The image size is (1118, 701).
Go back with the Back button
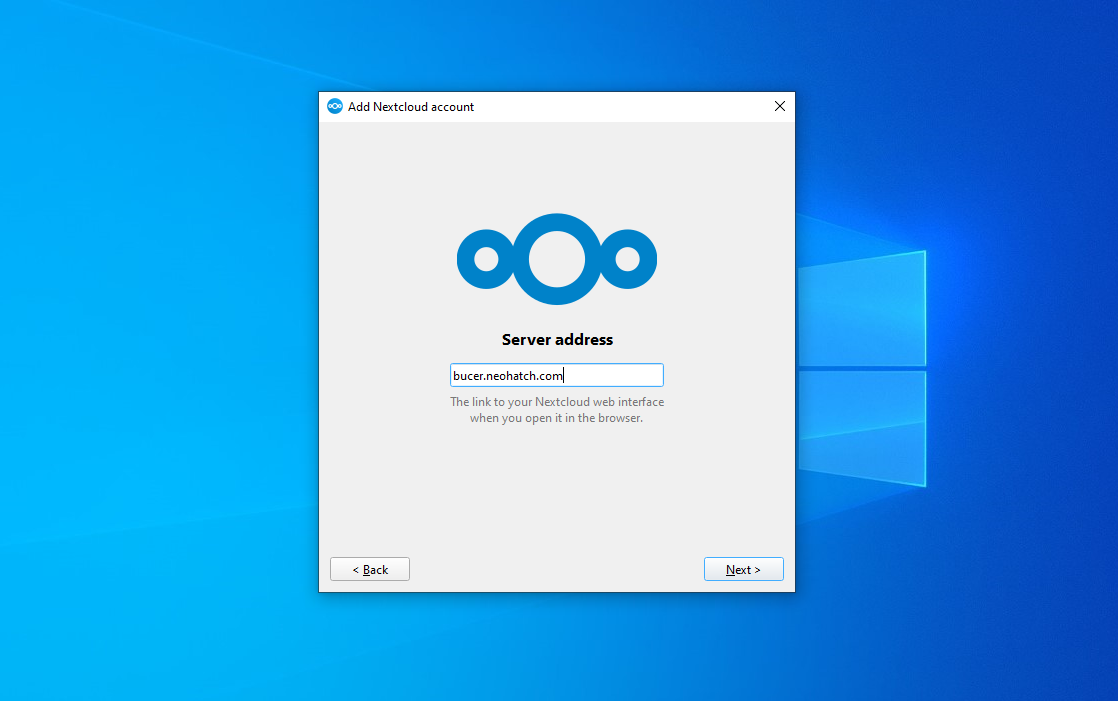click(369, 569)
